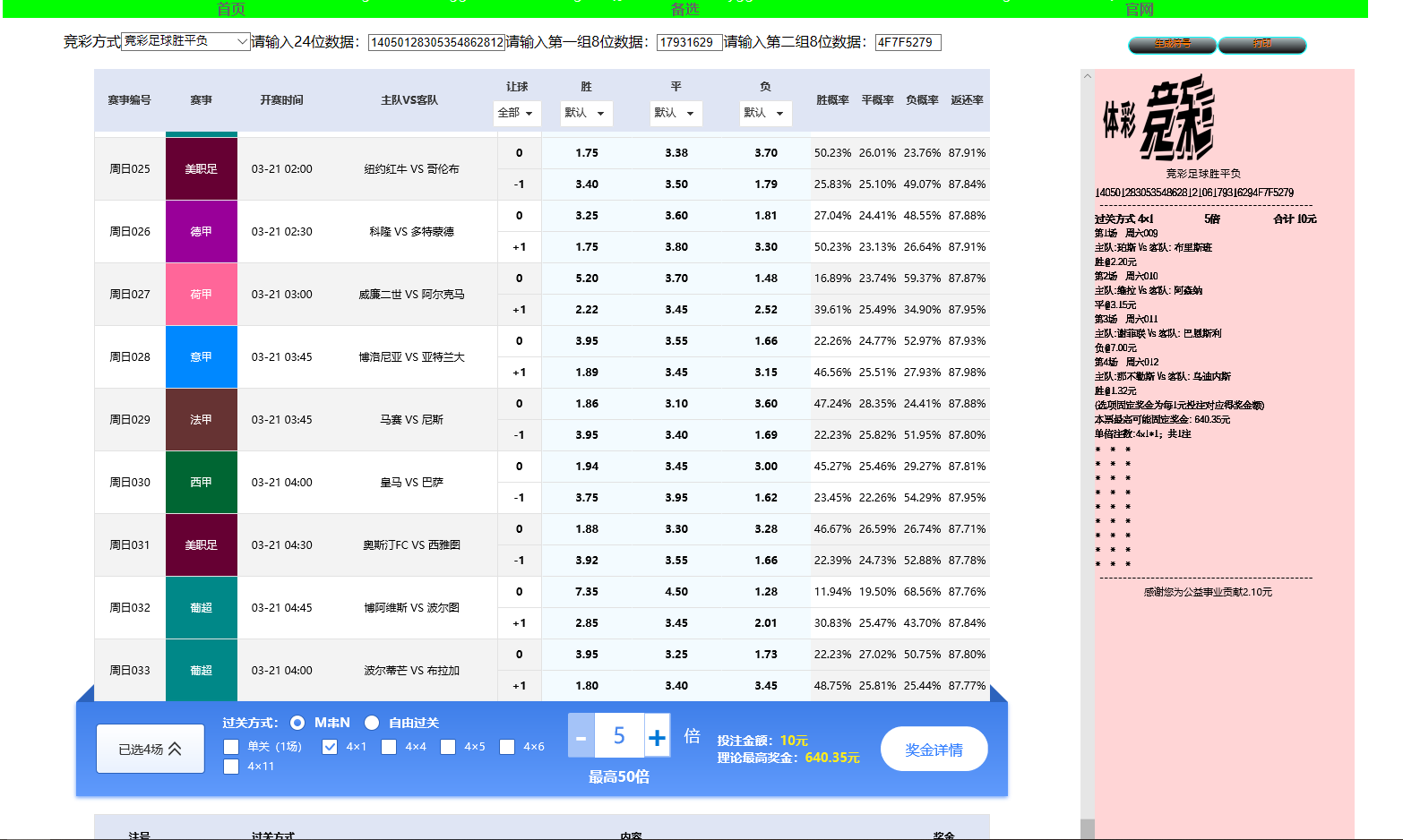Screen dimensions: 1403x840
Task: Click the 体彩竞彩 logo on the ticket
Action: (x=1158, y=118)
